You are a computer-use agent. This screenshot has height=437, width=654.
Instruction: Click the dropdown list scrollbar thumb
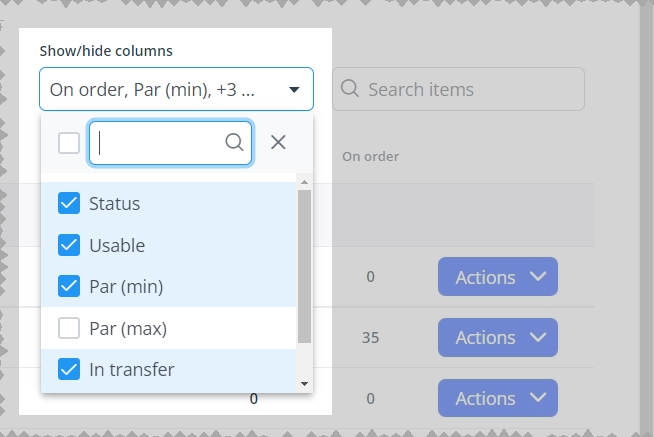coord(304,266)
